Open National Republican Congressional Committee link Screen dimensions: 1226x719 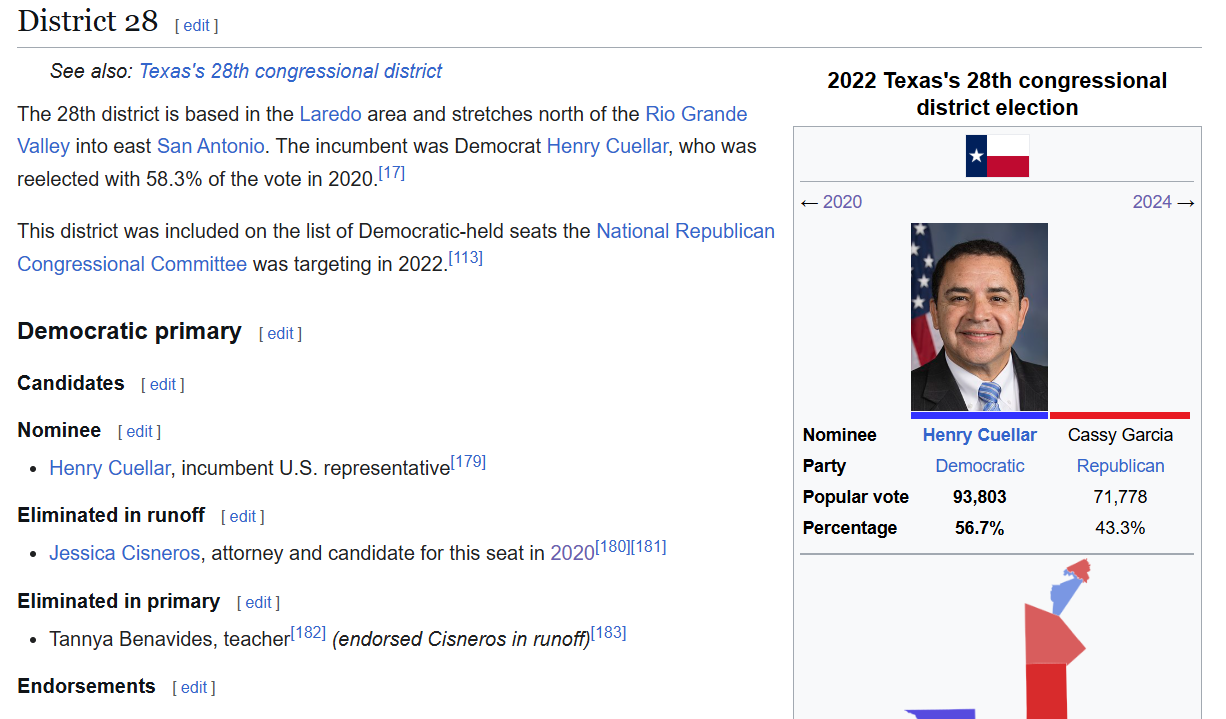pyautogui.click(x=396, y=248)
